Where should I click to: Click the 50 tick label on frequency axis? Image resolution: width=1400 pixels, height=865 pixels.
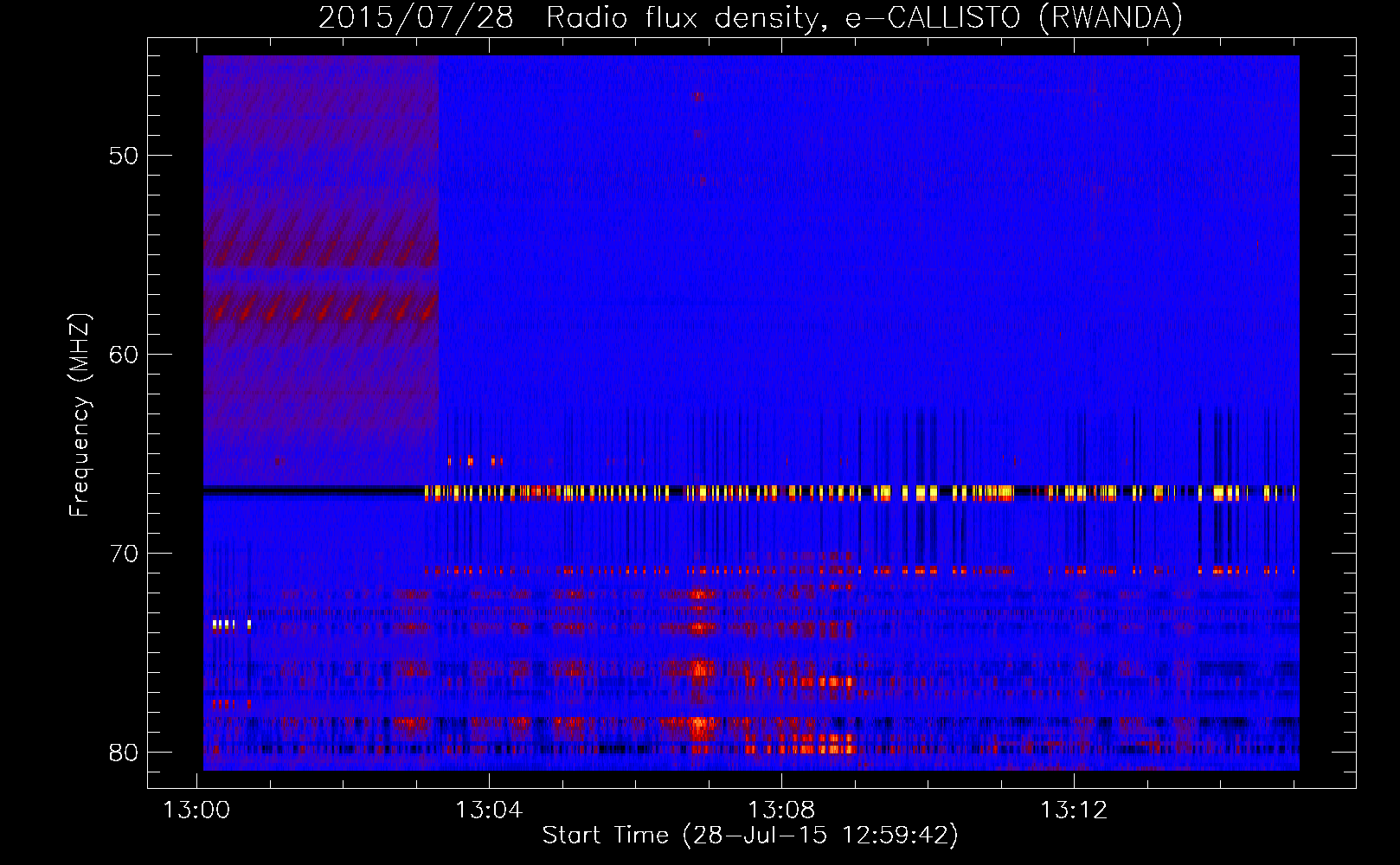[124, 156]
